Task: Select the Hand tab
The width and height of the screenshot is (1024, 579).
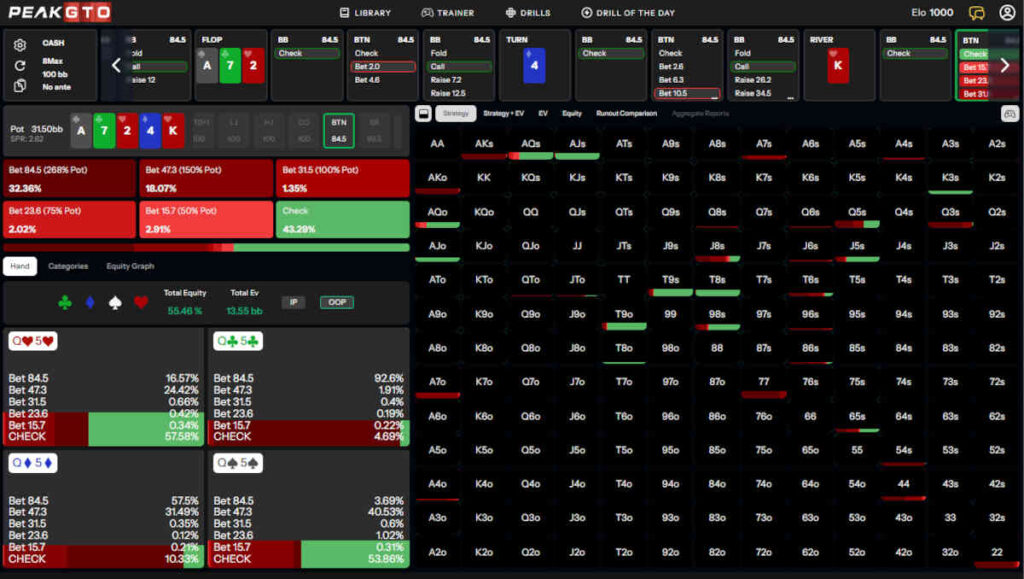Action: [20, 266]
